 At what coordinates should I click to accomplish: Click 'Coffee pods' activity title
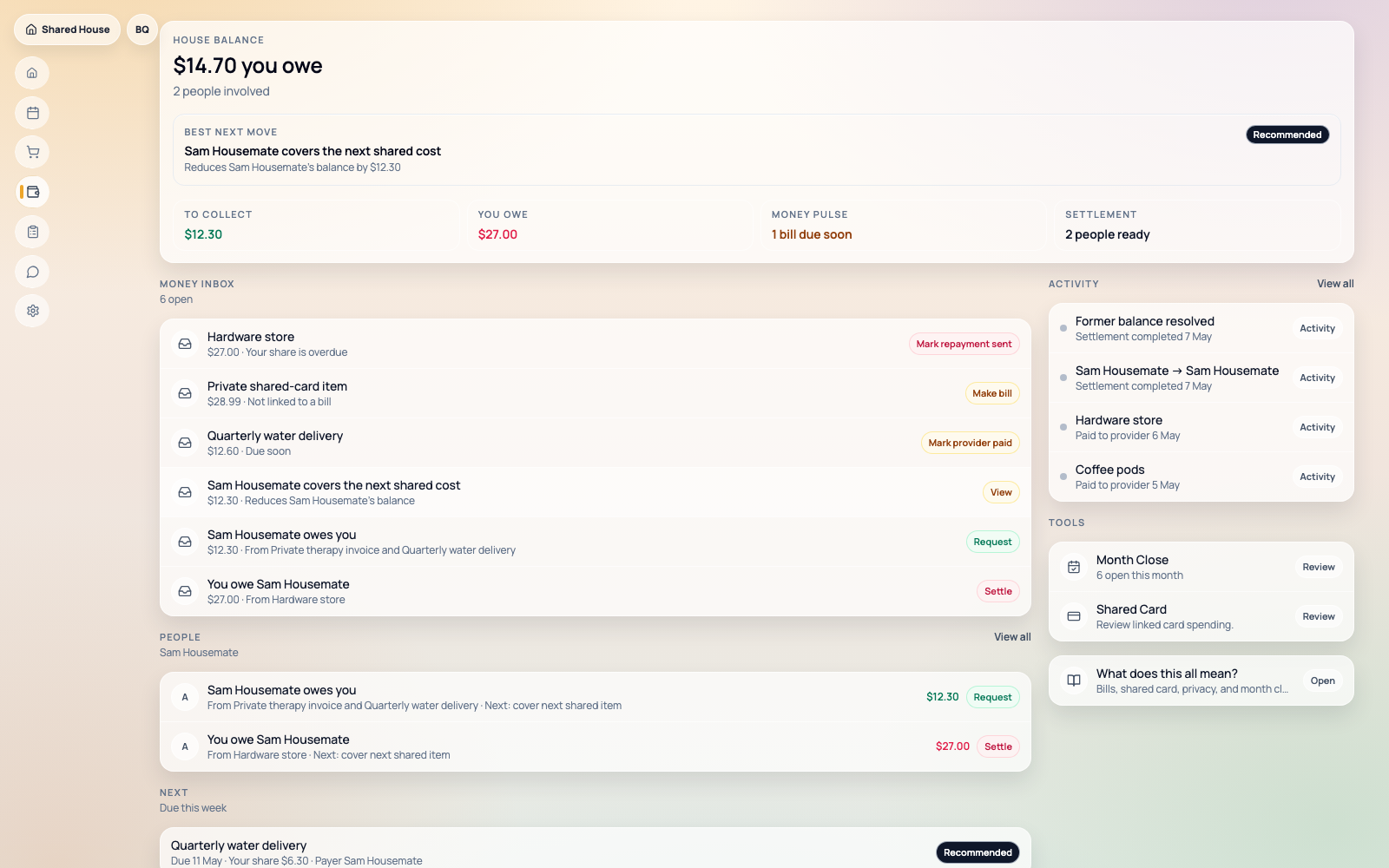point(1109,470)
